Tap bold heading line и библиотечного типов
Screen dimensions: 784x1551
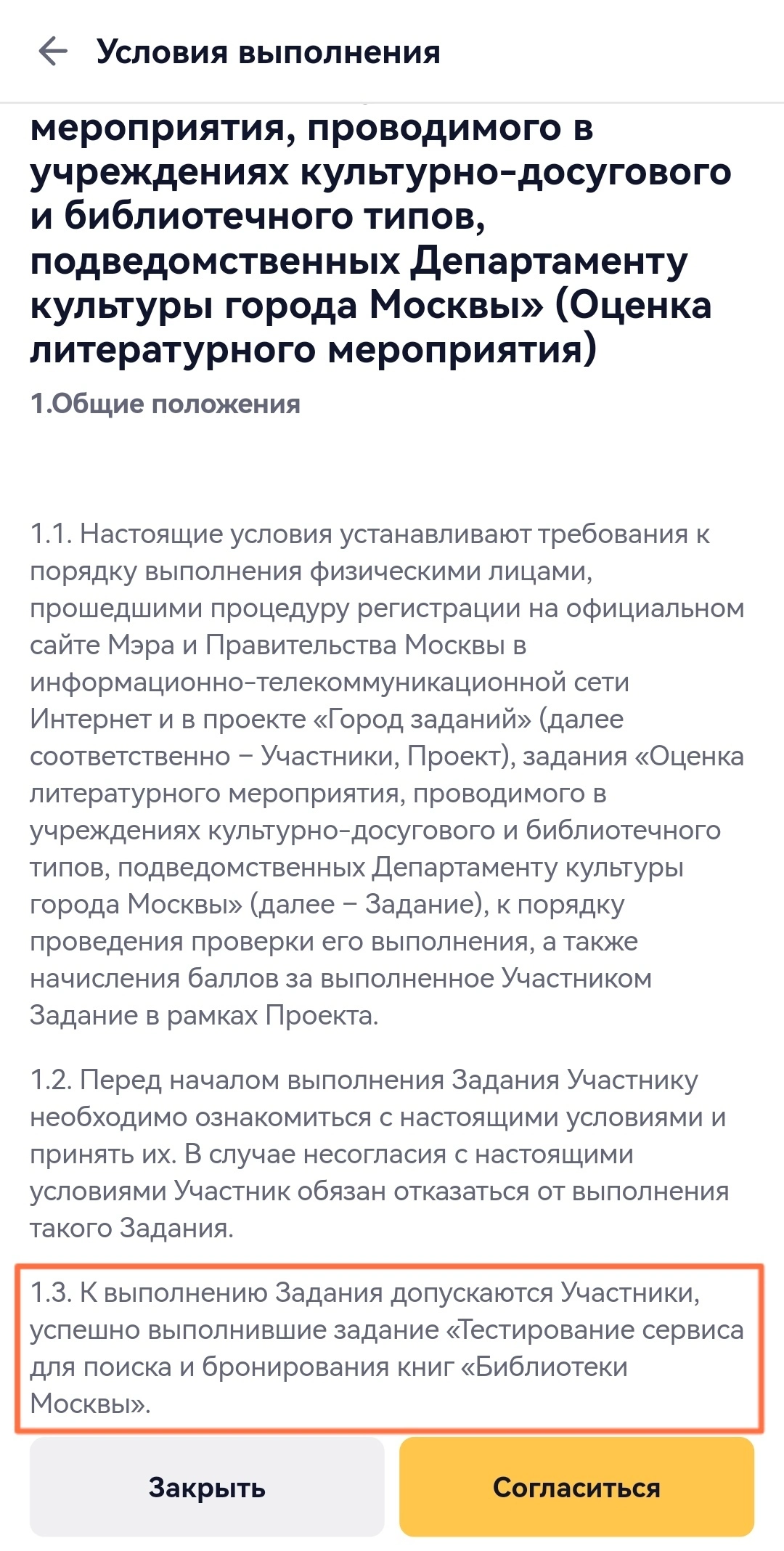tap(258, 216)
